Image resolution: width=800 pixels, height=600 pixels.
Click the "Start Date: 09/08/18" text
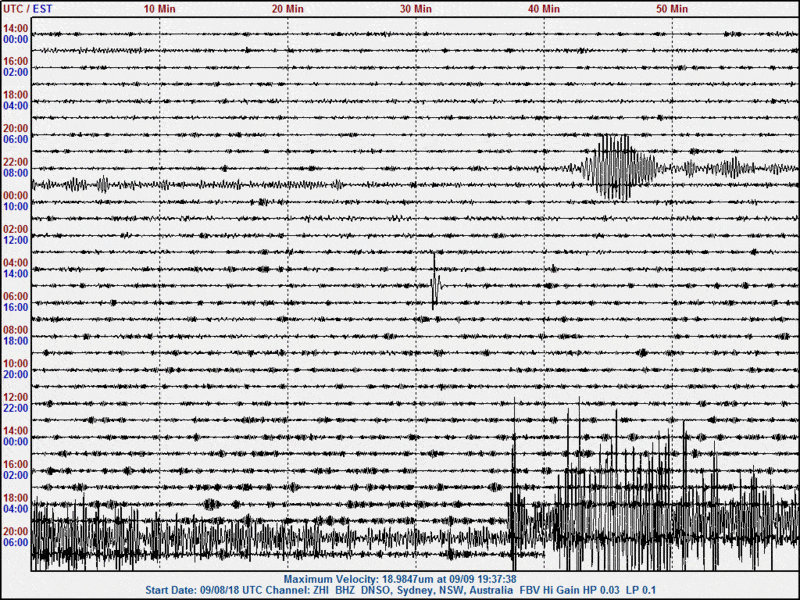click(192, 590)
